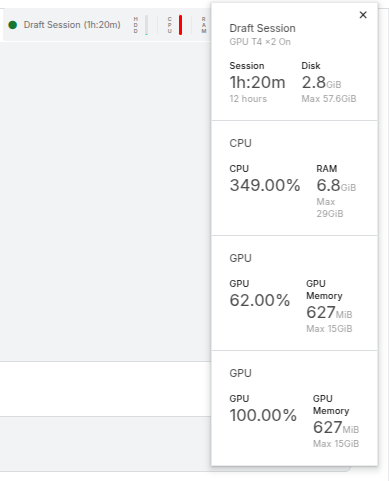Click the second GPU Memory 627MiB value

(x=336, y=427)
